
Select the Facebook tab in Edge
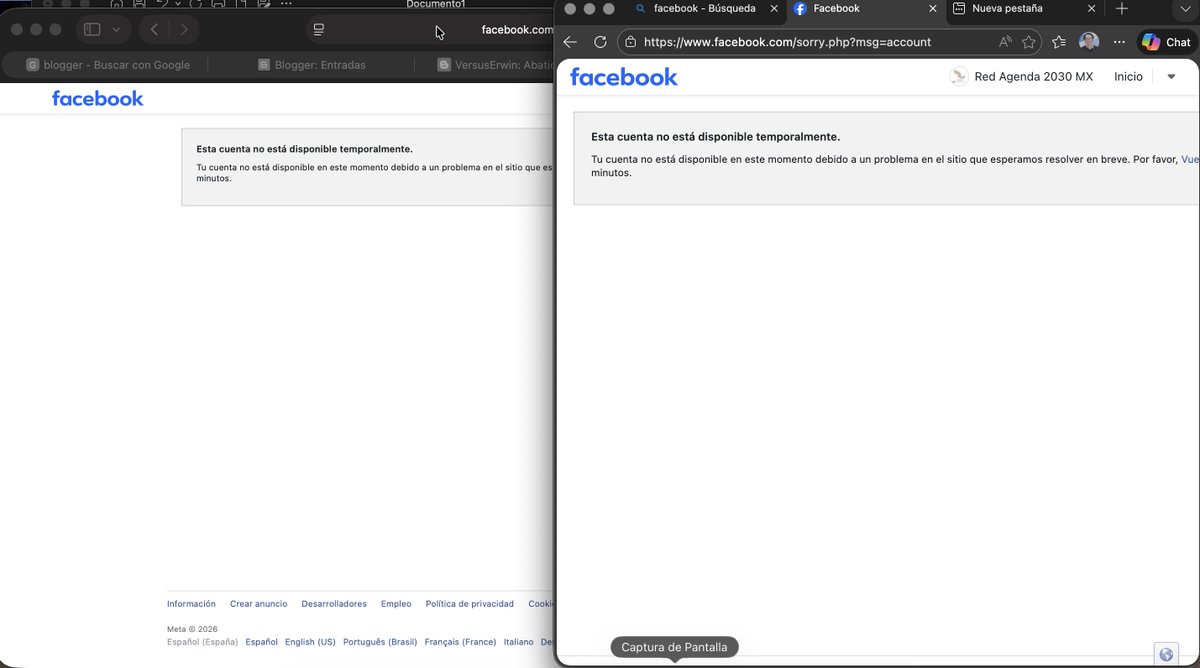click(x=865, y=8)
